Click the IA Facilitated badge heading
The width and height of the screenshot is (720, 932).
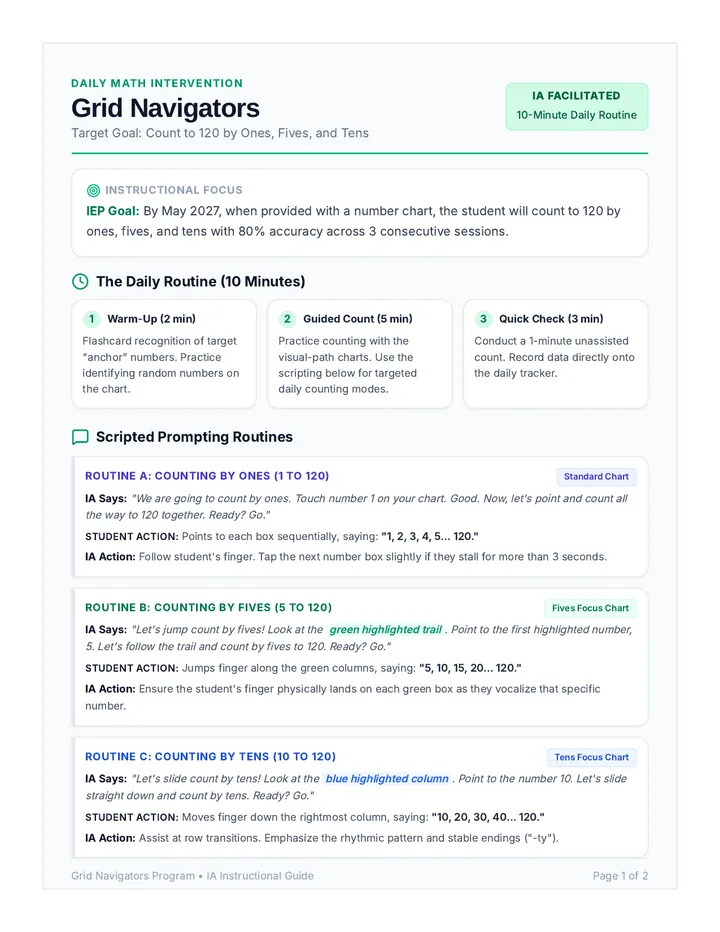(576, 96)
